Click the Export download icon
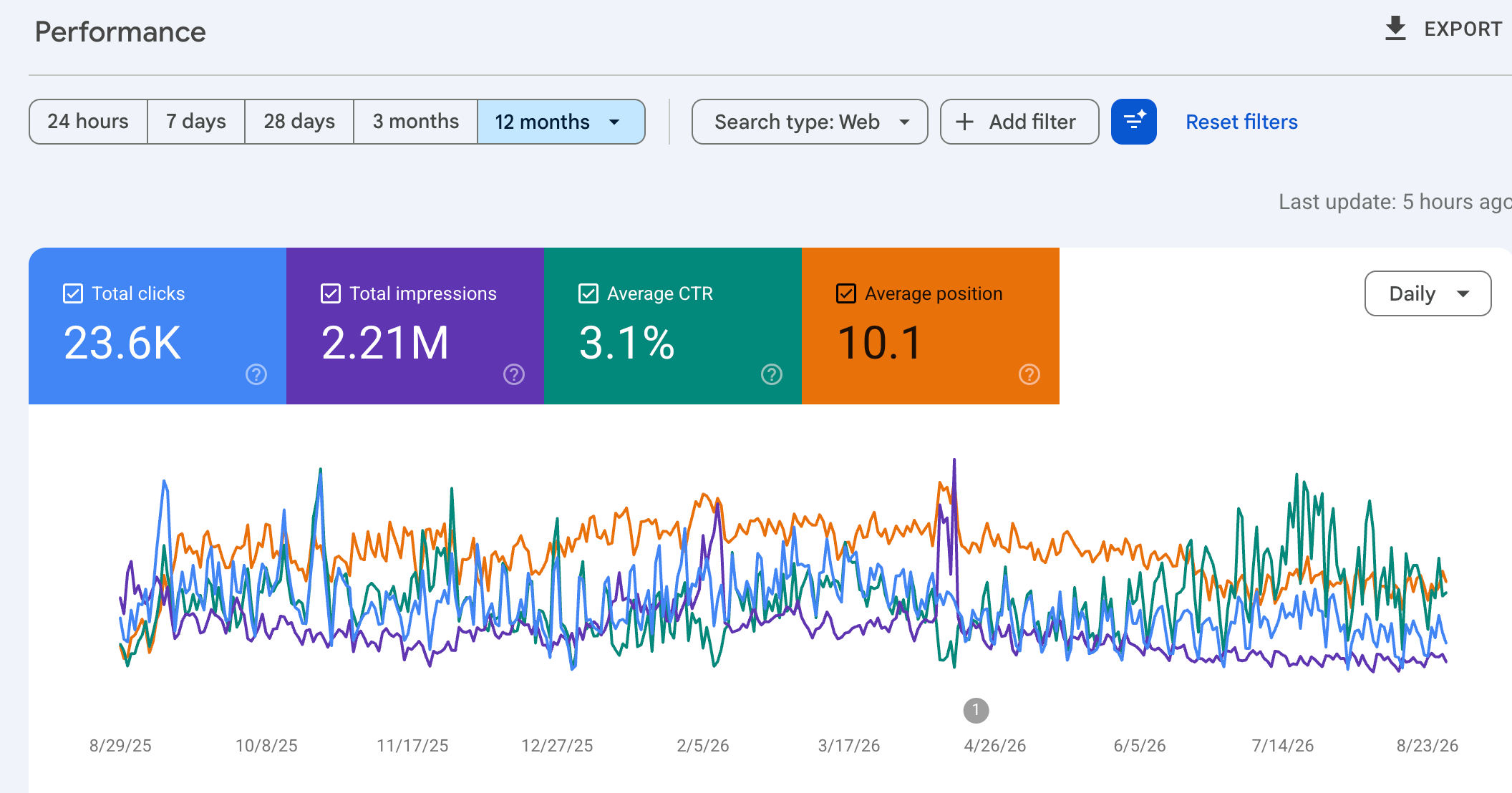This screenshot has height=793, width=1512. [1395, 29]
